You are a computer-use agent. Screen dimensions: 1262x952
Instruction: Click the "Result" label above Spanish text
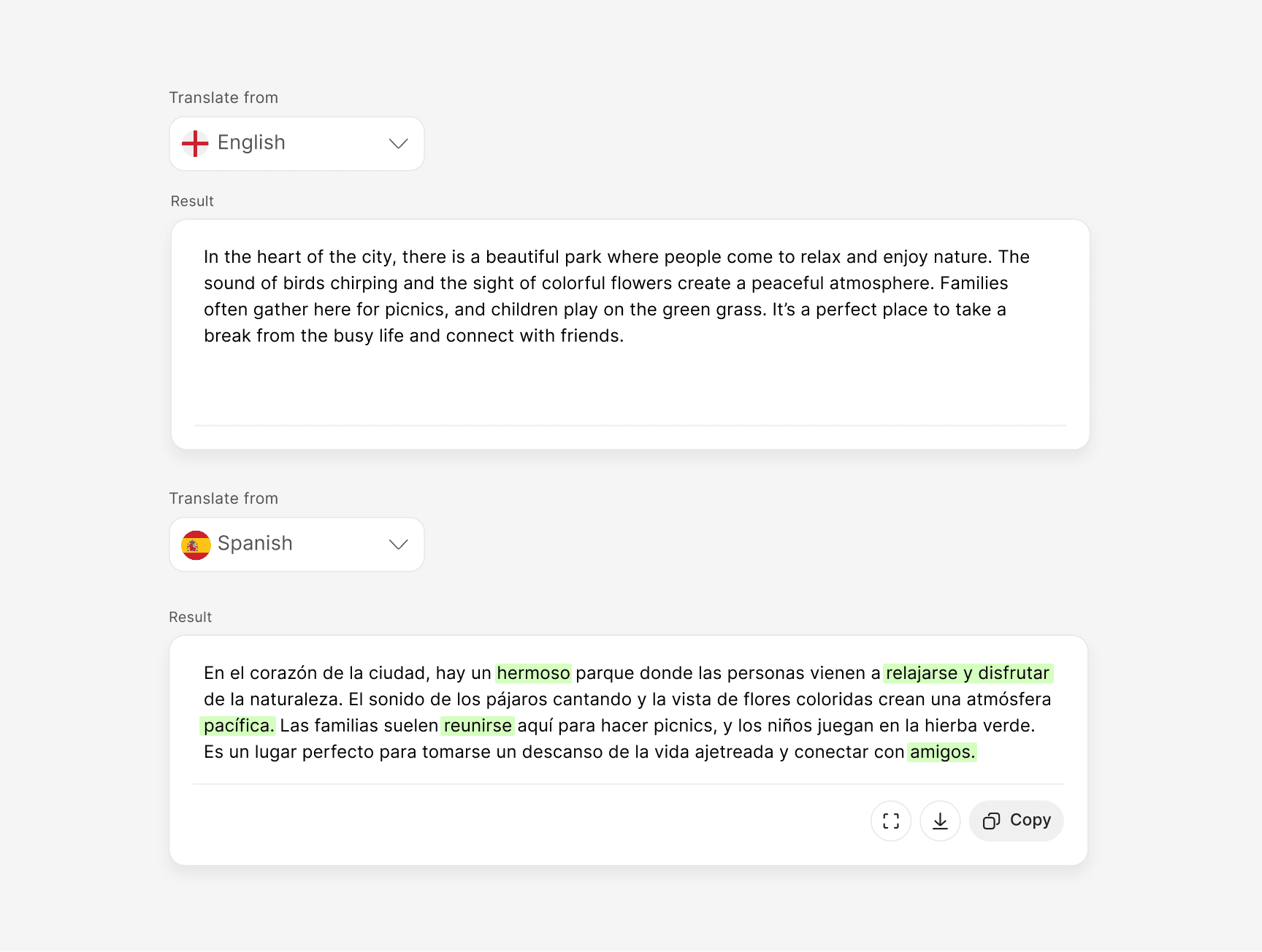tap(190, 617)
